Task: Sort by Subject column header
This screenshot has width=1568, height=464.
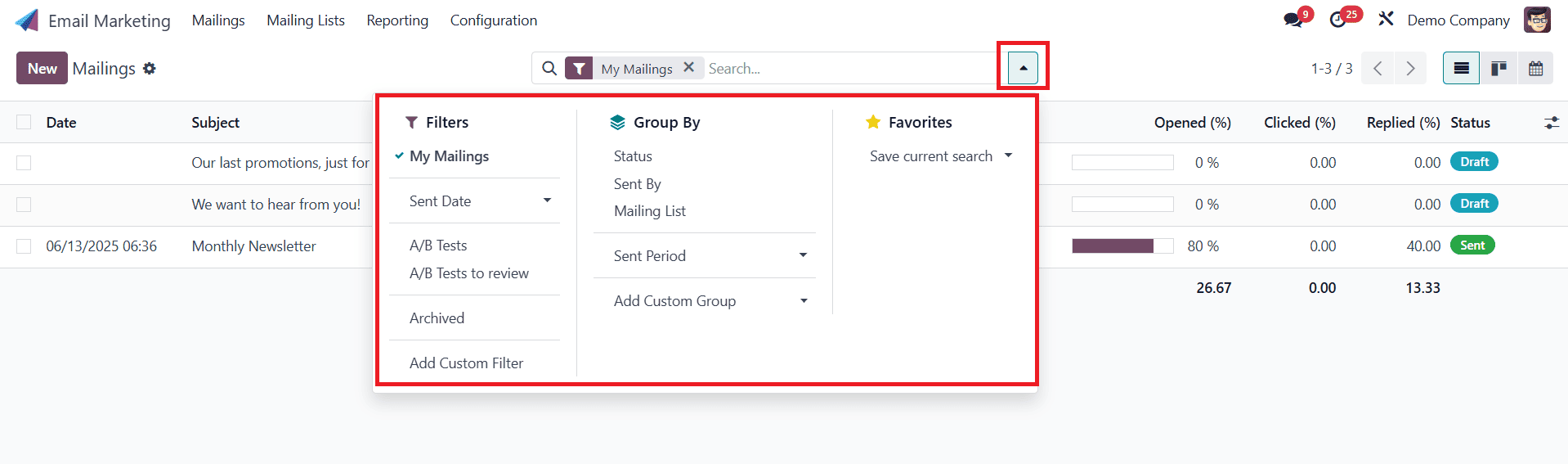Action: [216, 123]
